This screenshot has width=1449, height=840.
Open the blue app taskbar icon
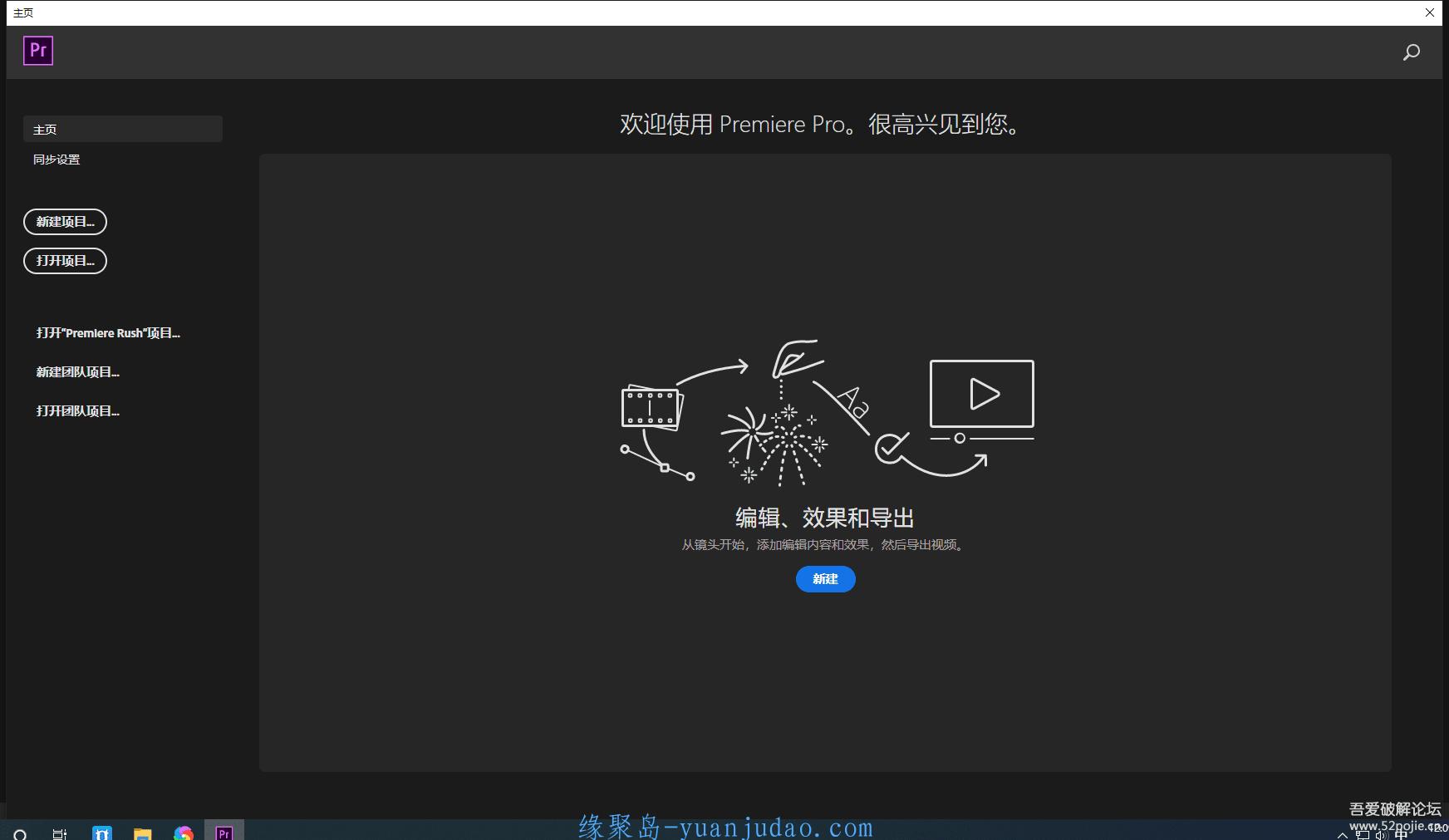pos(102,833)
